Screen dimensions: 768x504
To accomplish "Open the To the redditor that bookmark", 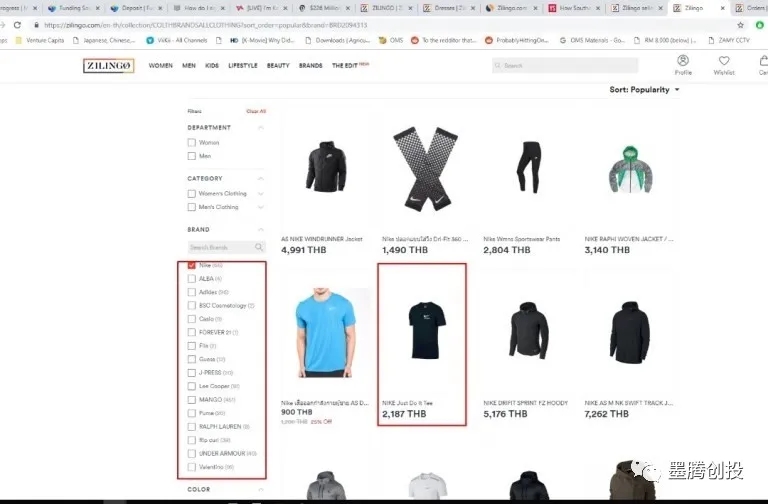I will (x=444, y=40).
